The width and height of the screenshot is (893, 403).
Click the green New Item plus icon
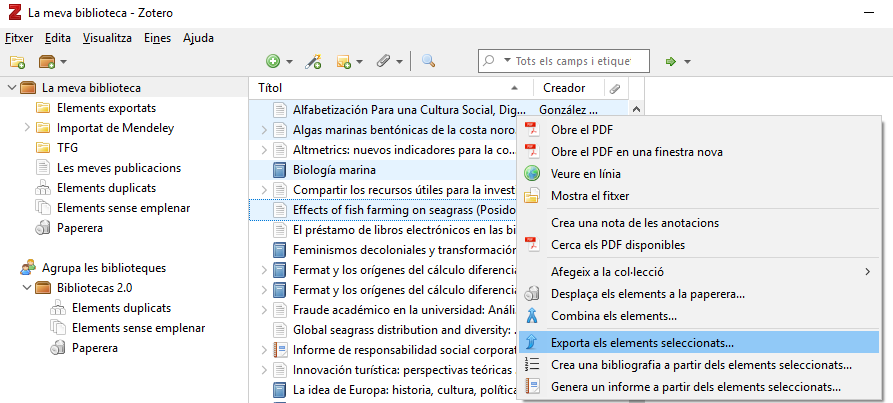tap(273, 61)
